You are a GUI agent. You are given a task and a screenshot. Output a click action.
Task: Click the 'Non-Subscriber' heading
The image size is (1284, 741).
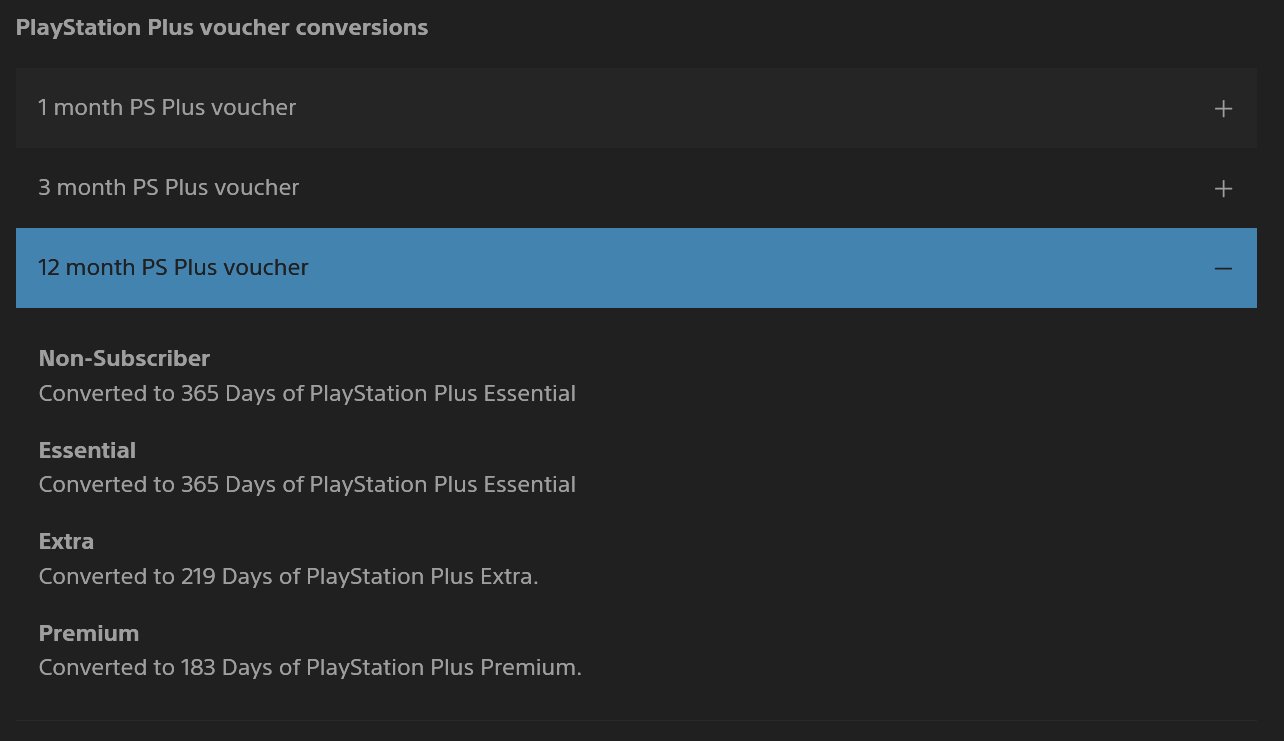pyautogui.click(x=124, y=358)
